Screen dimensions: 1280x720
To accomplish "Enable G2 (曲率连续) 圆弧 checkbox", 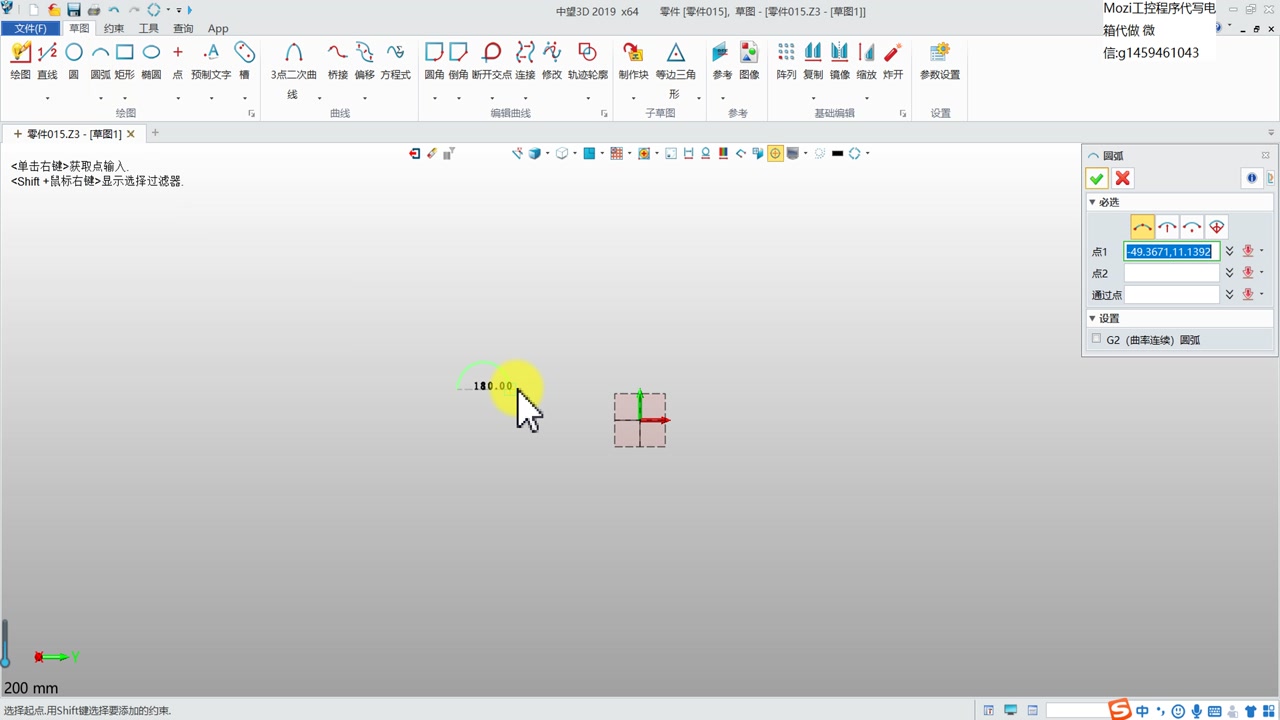I will tap(1097, 339).
